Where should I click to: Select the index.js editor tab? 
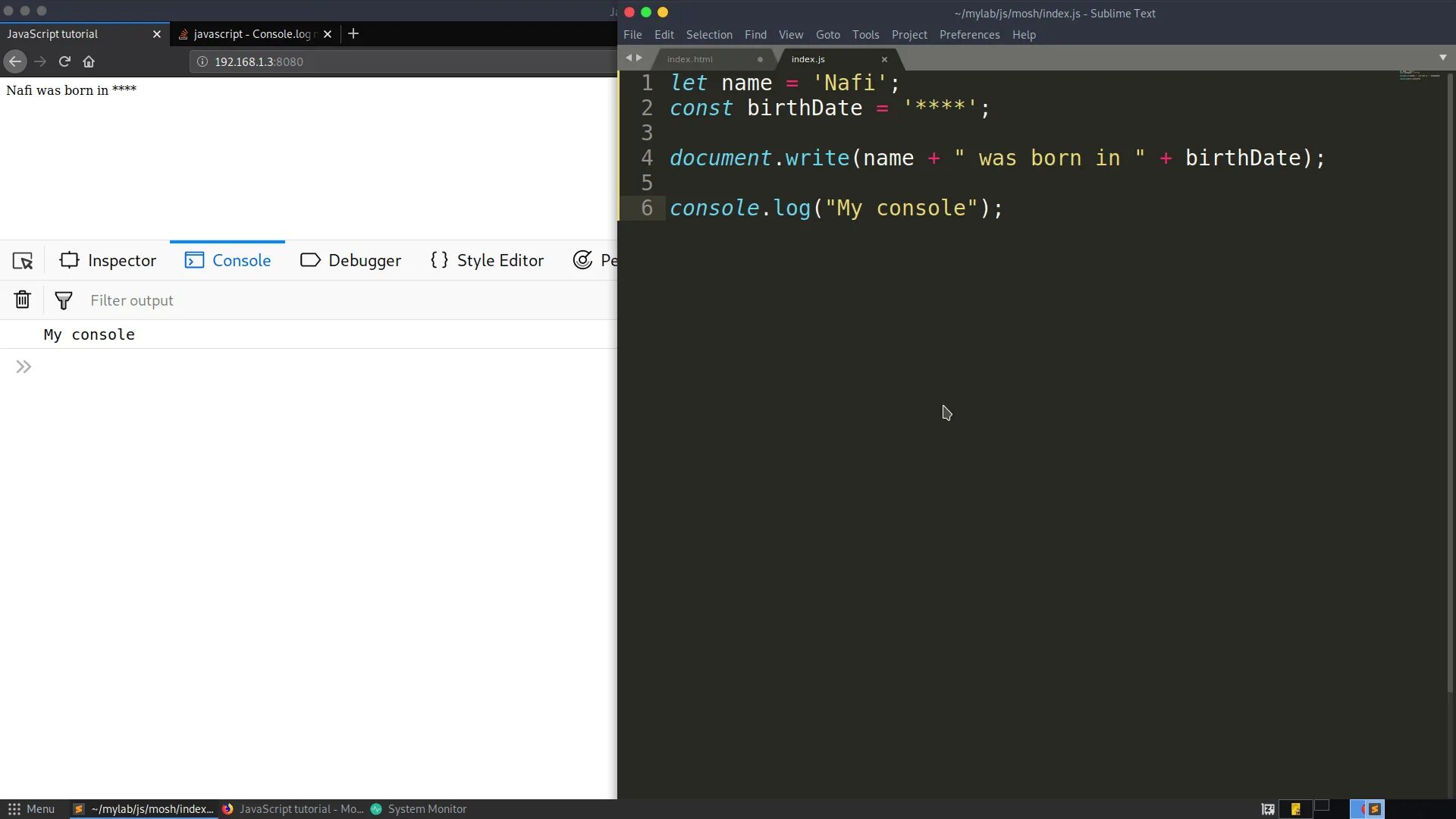pyautogui.click(x=808, y=58)
